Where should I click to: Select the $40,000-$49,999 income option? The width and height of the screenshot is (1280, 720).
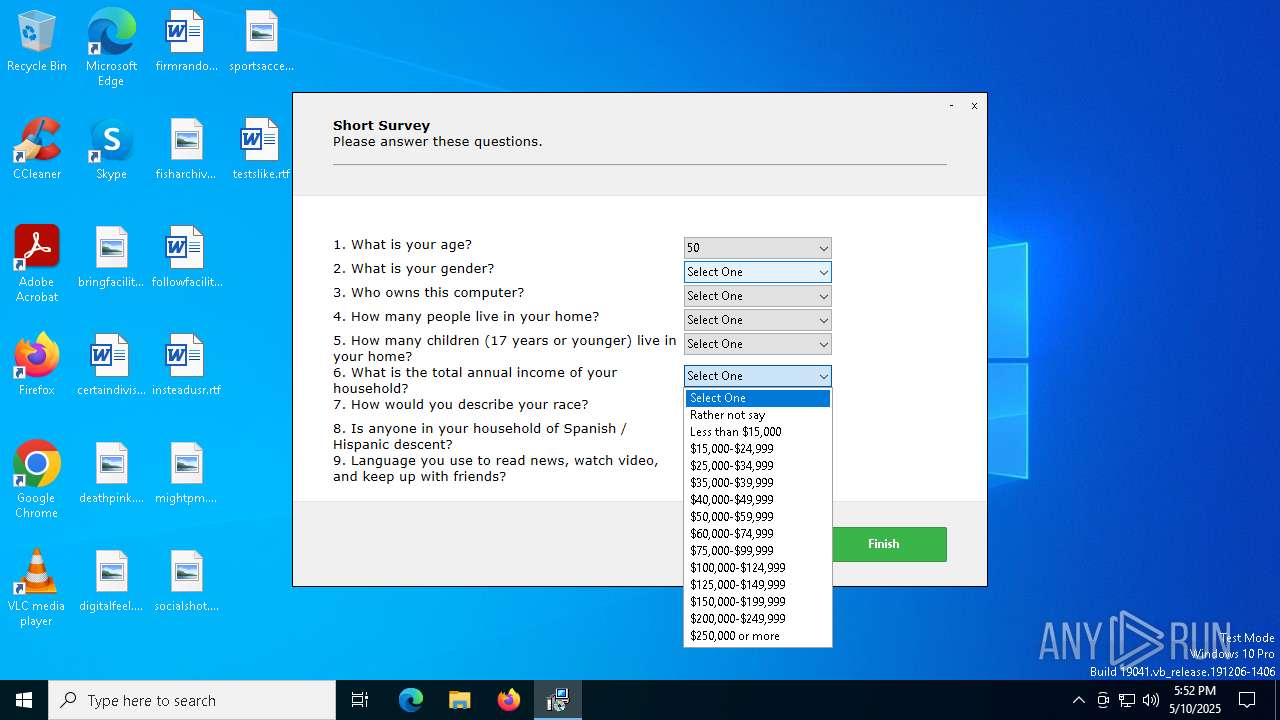point(758,500)
